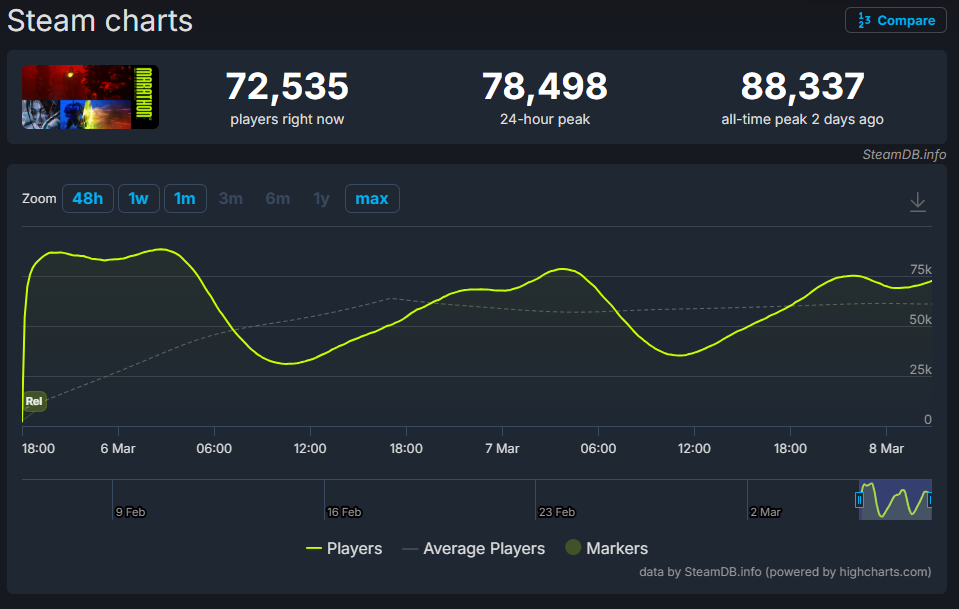Screen dimensions: 959x609
Task: Click the Marathon game thumbnail
Action: click(91, 97)
